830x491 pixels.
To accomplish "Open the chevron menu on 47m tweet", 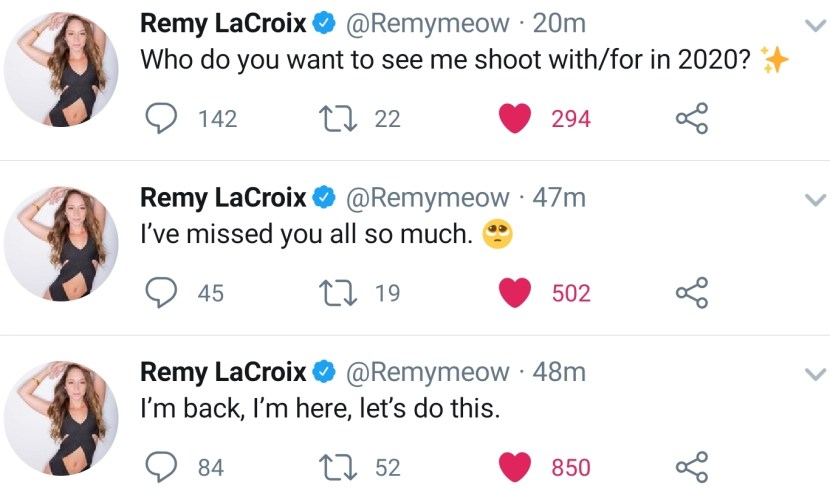I will tap(815, 198).
